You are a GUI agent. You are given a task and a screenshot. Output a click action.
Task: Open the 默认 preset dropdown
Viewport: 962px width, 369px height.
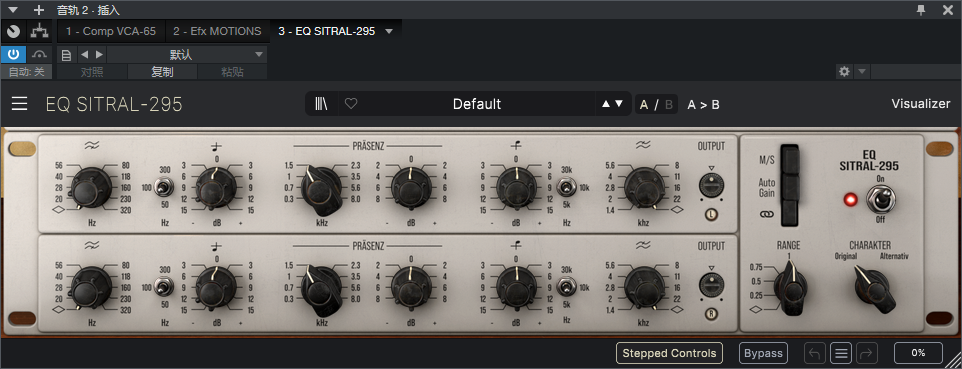(187, 55)
